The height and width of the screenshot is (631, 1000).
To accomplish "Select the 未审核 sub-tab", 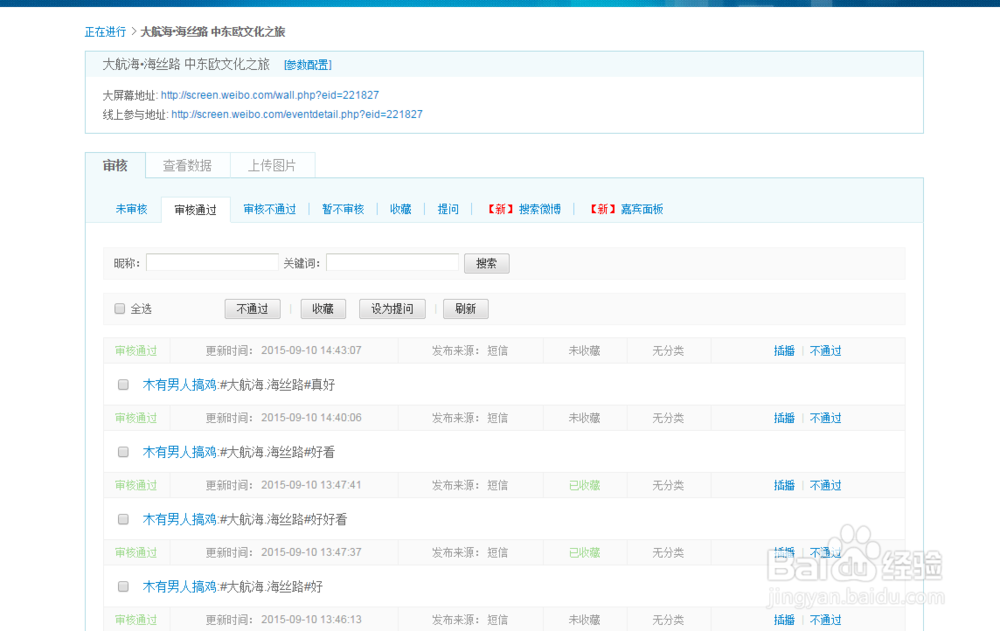I will pos(131,209).
